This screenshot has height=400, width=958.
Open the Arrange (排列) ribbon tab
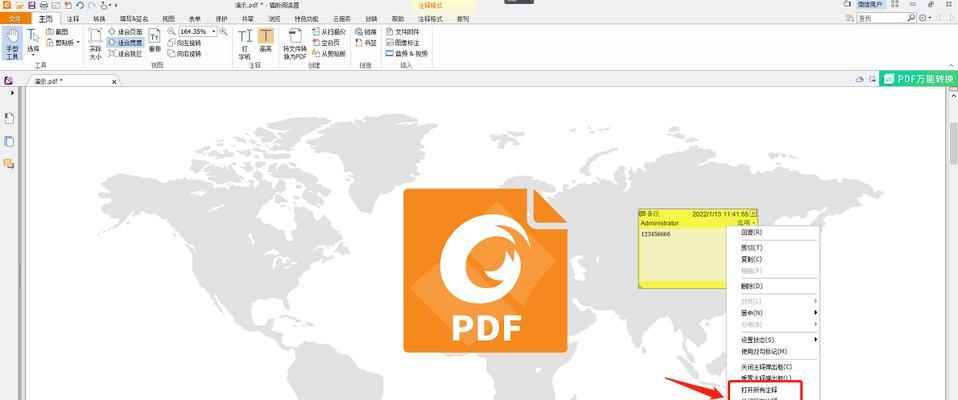tap(463, 19)
